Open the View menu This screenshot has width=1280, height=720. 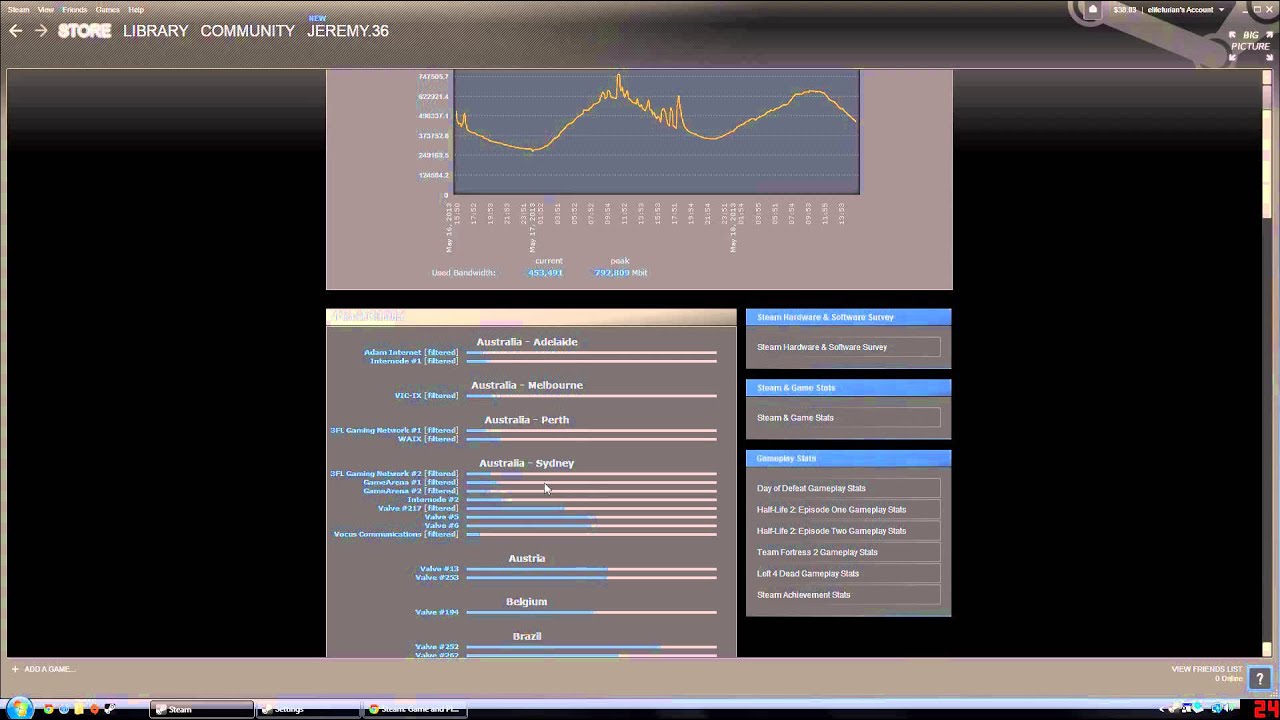tap(46, 10)
